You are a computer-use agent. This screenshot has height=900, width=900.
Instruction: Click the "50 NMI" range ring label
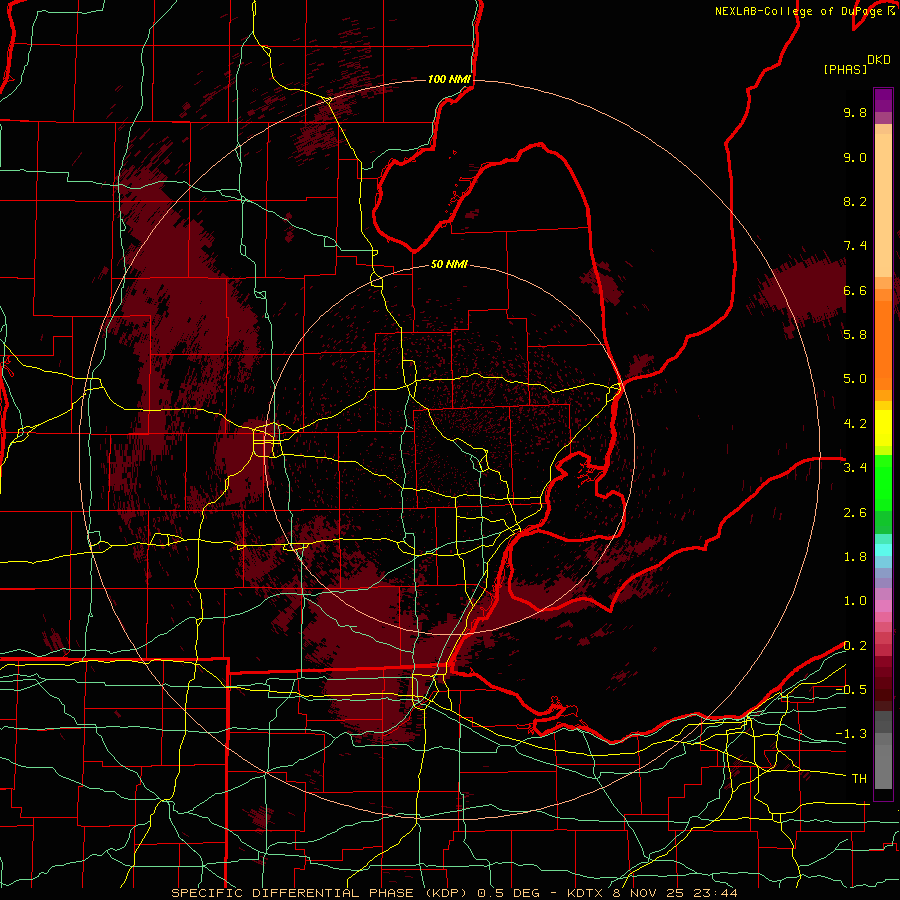(449, 264)
